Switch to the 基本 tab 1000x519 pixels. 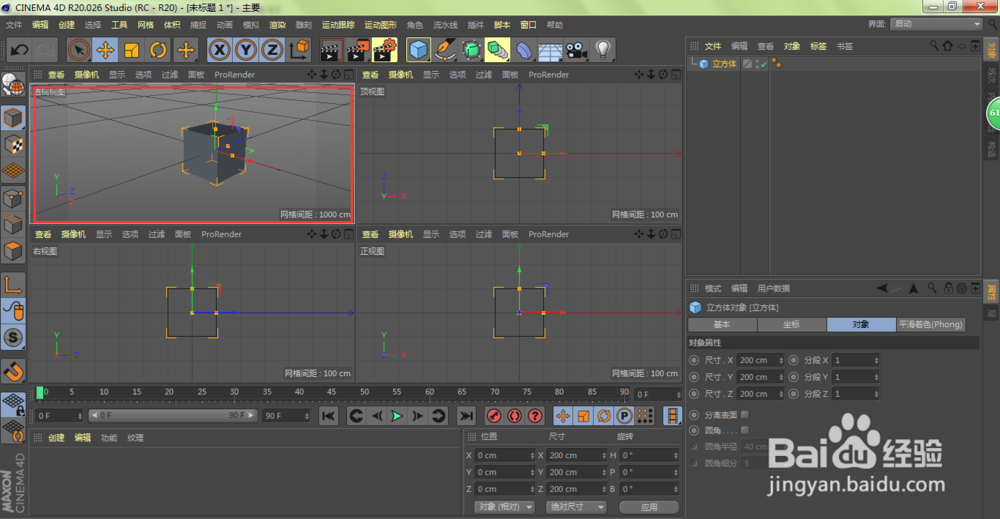pyautogui.click(x=722, y=325)
